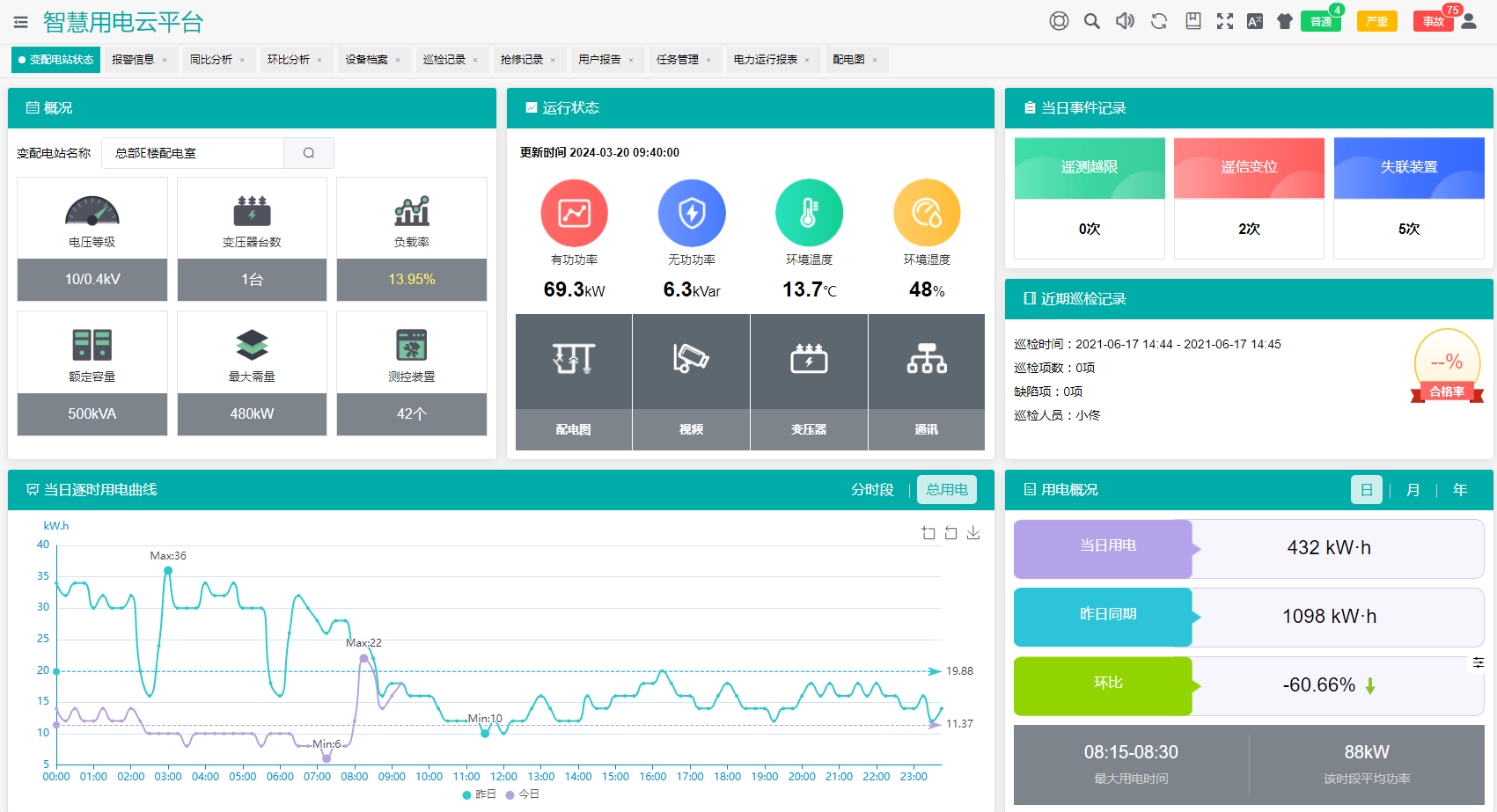1497x812 pixels.
Task: Open the search magnifier in header
Action: tap(1092, 21)
